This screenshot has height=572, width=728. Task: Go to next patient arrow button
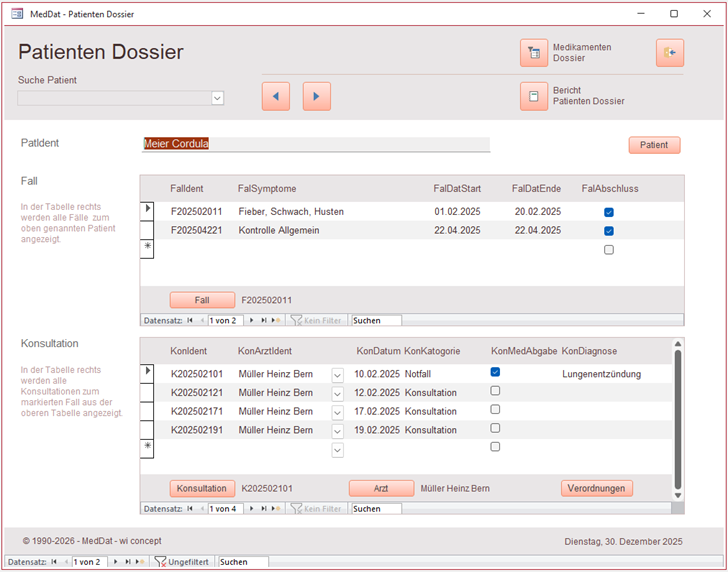pos(317,96)
